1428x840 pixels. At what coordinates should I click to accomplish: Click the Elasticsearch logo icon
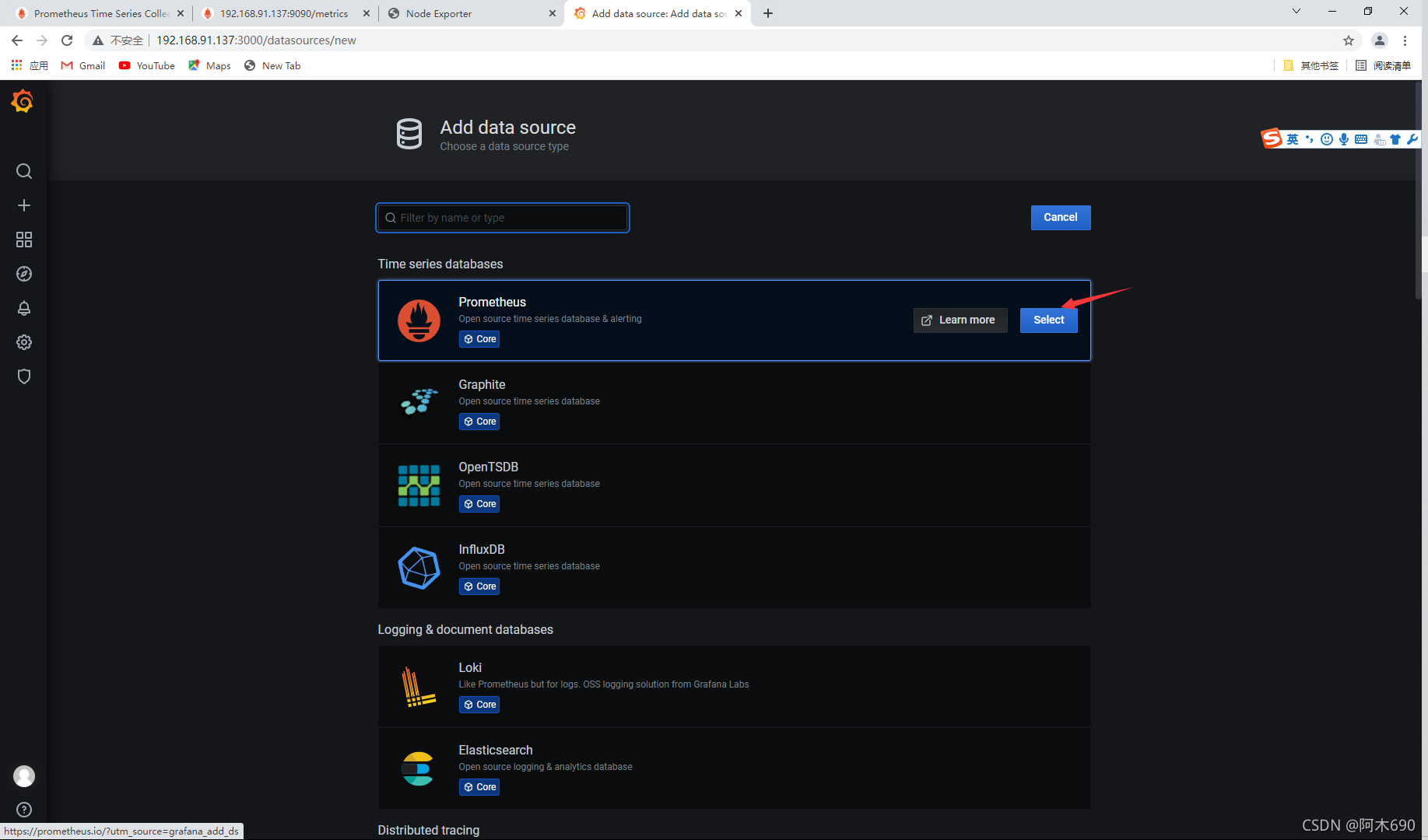tap(418, 768)
